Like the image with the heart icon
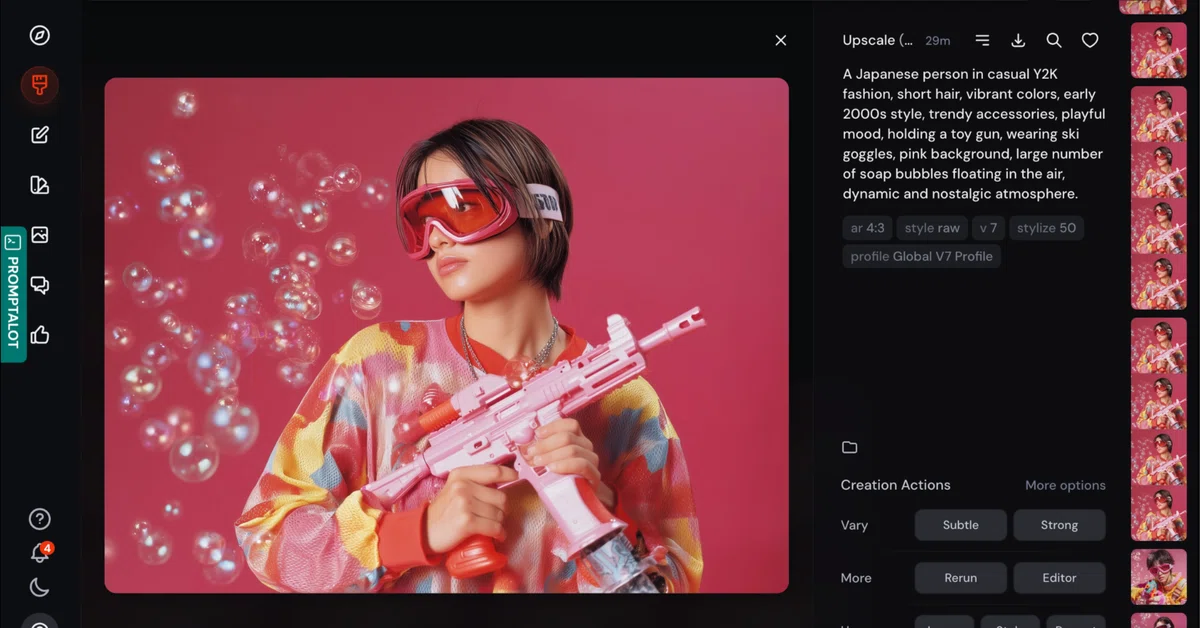 click(x=1090, y=40)
